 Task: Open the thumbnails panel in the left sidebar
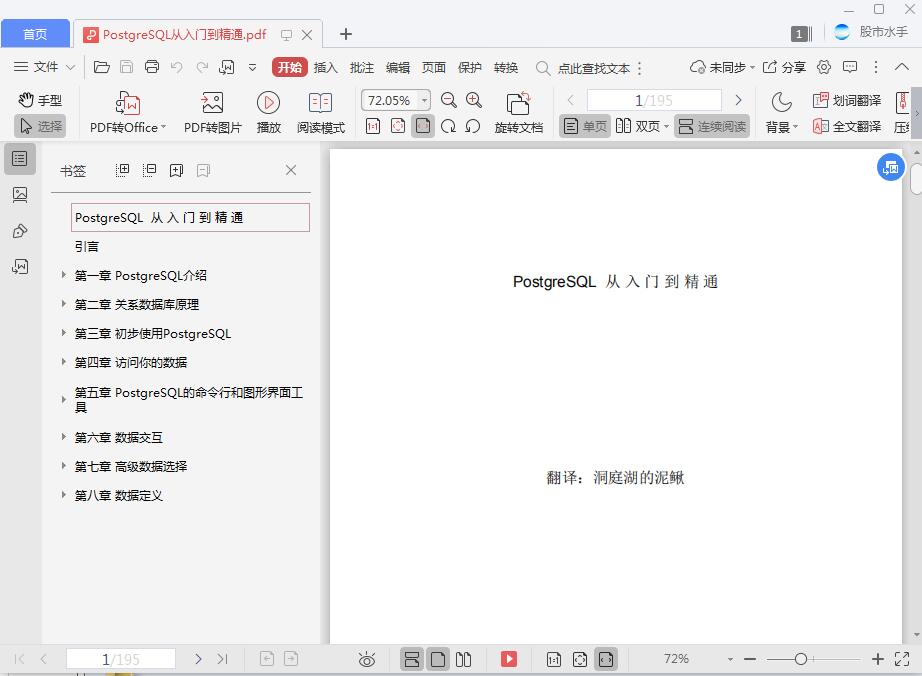18,195
